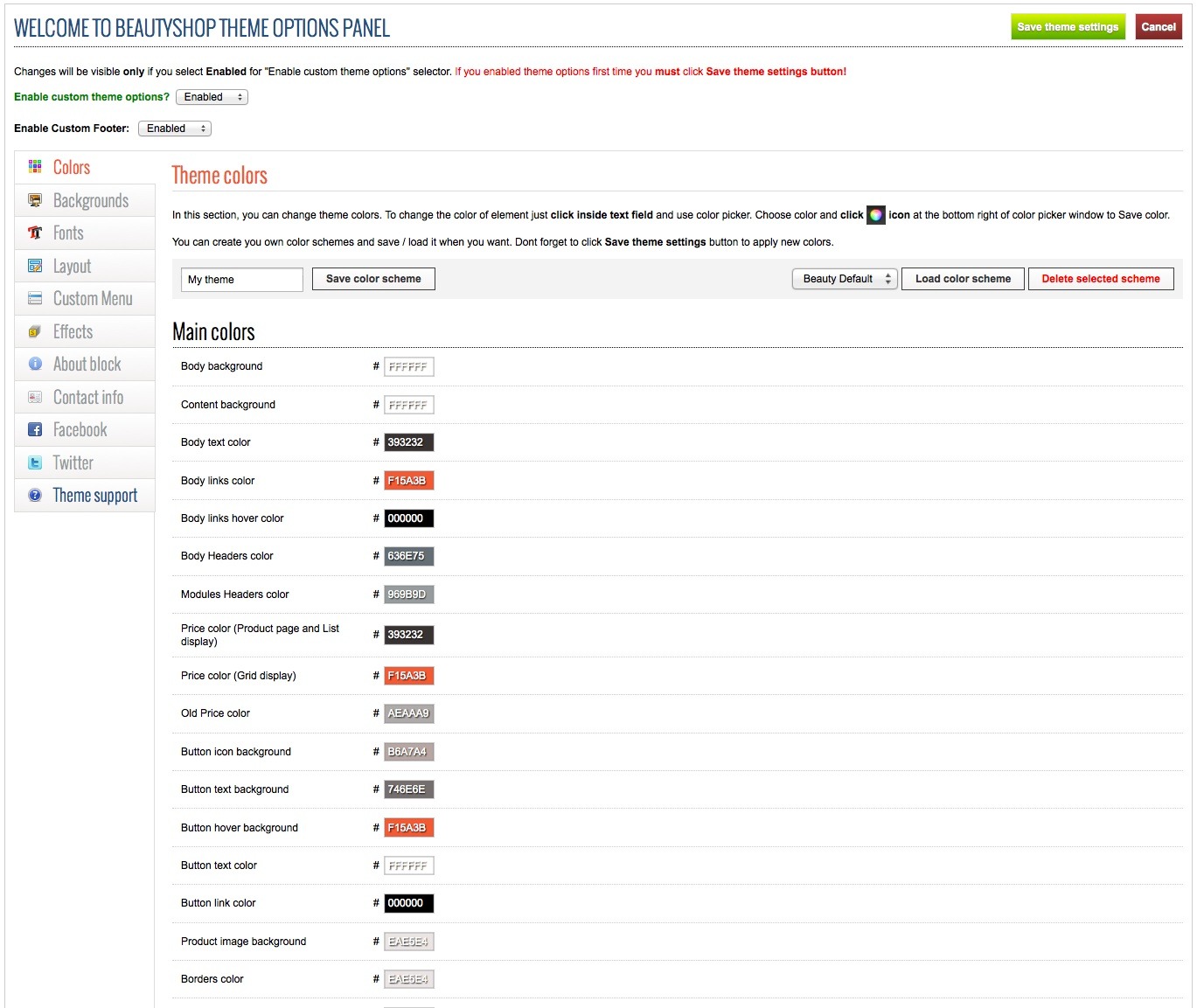Select the Layout tab
The image size is (1197, 1008).
point(85,266)
